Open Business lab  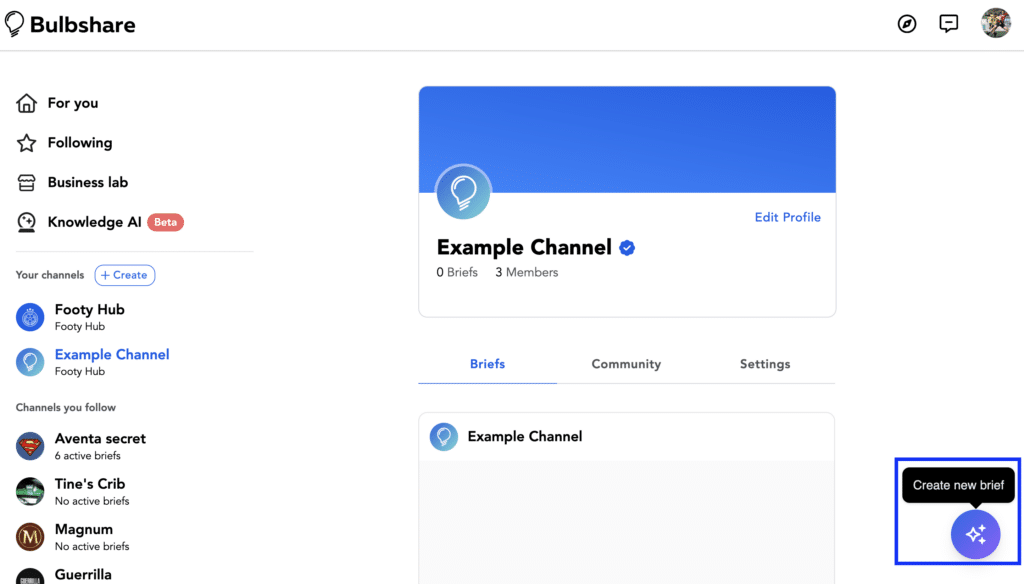[88, 182]
